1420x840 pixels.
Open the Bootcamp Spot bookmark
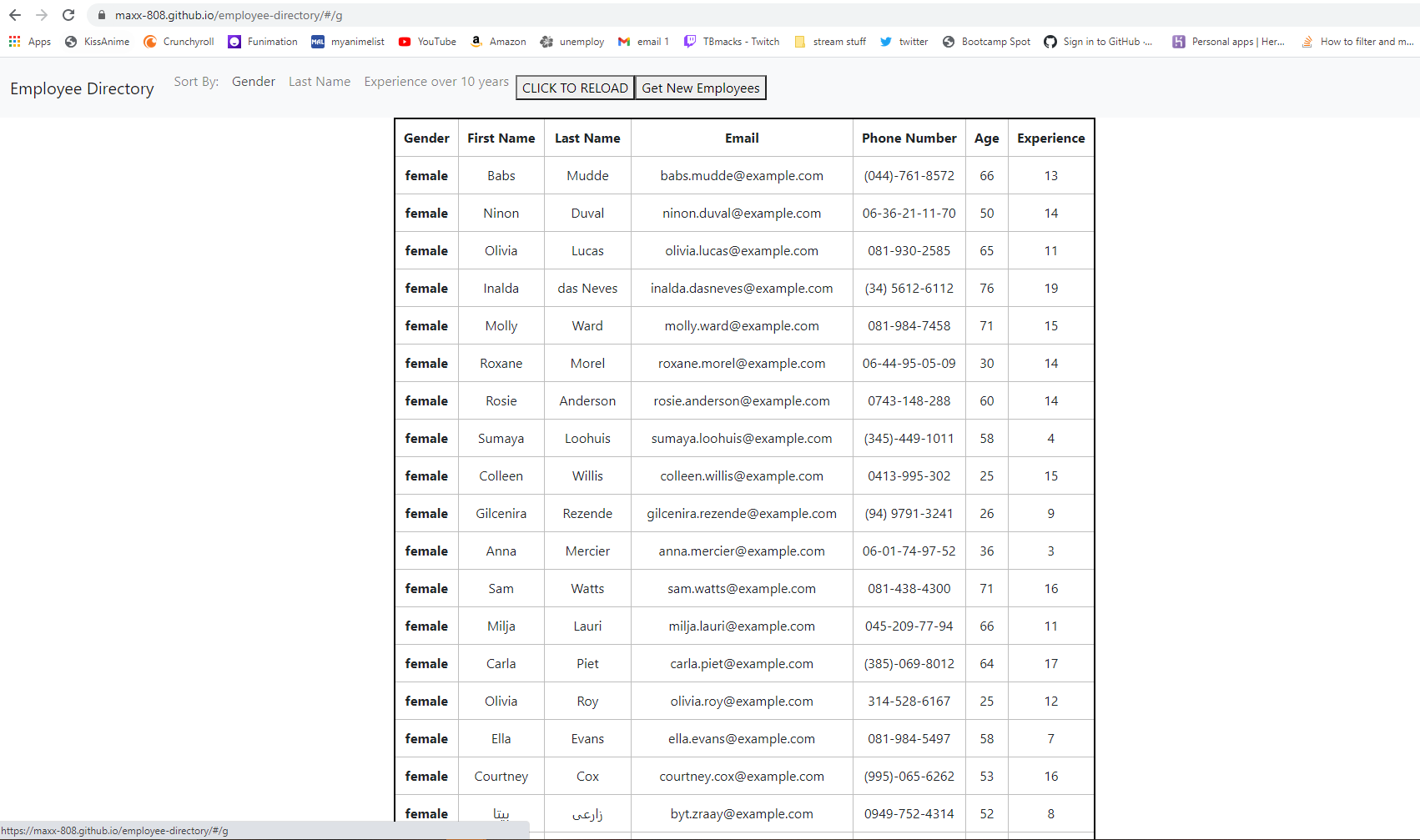point(985,42)
